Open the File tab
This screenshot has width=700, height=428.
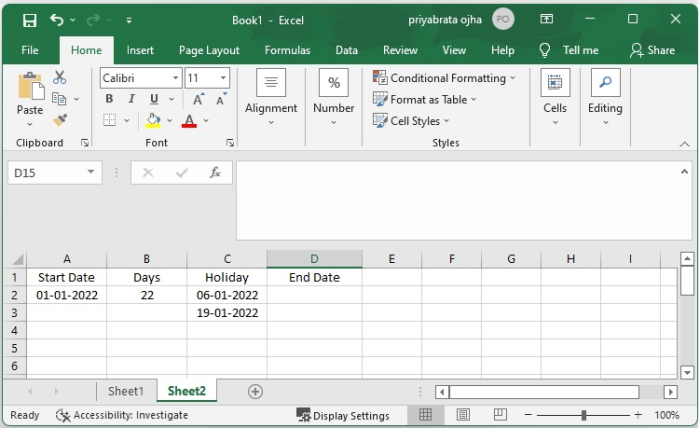click(x=30, y=50)
